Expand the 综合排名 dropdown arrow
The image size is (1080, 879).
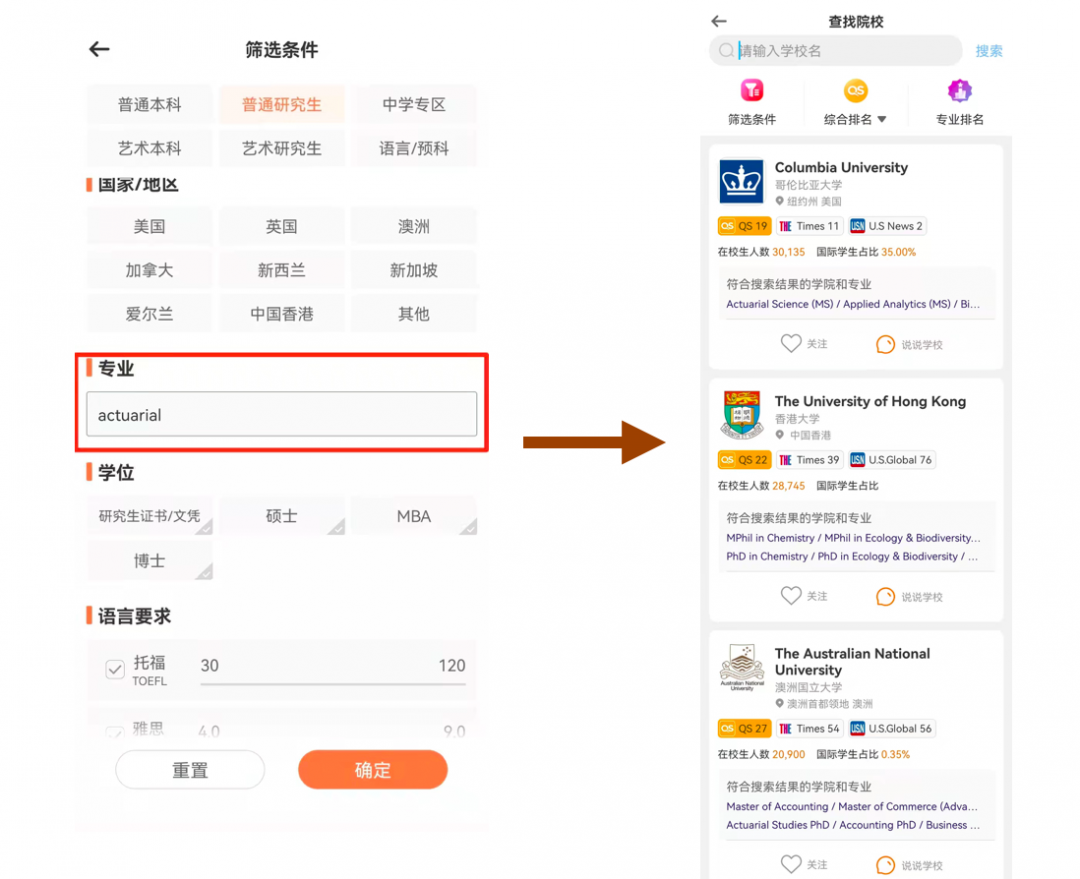coord(882,120)
